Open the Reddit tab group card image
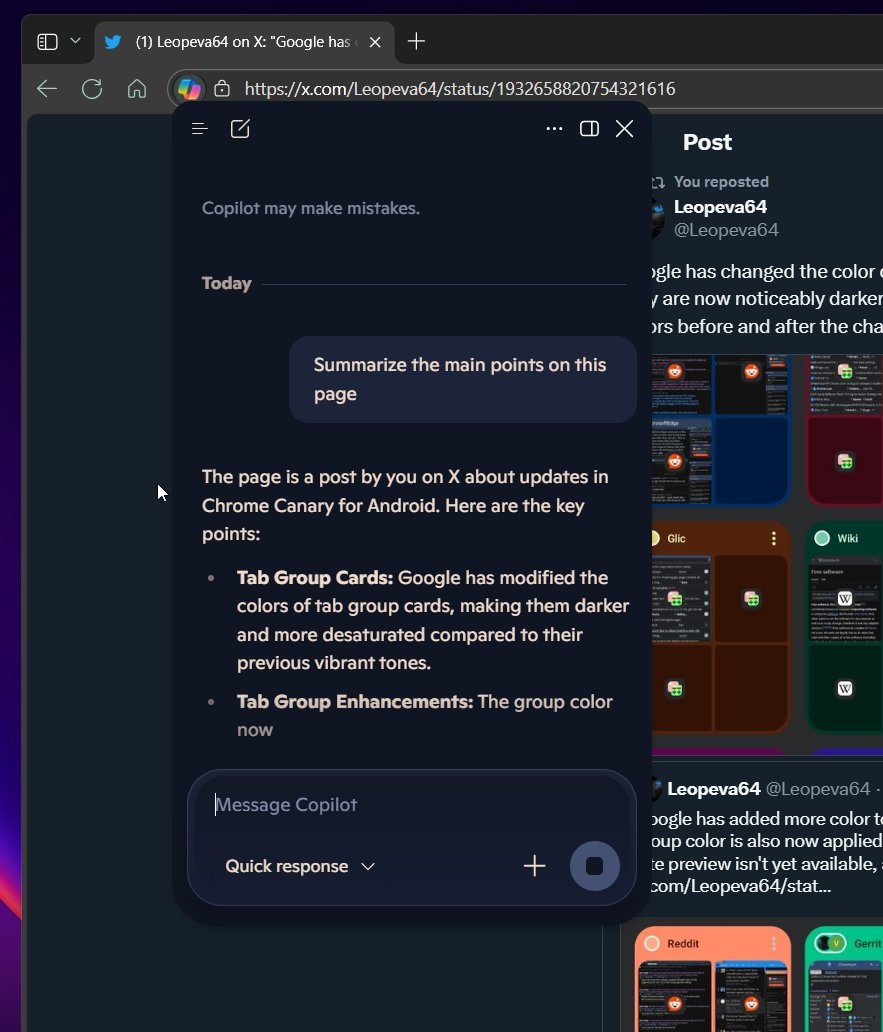 pyautogui.click(x=713, y=979)
